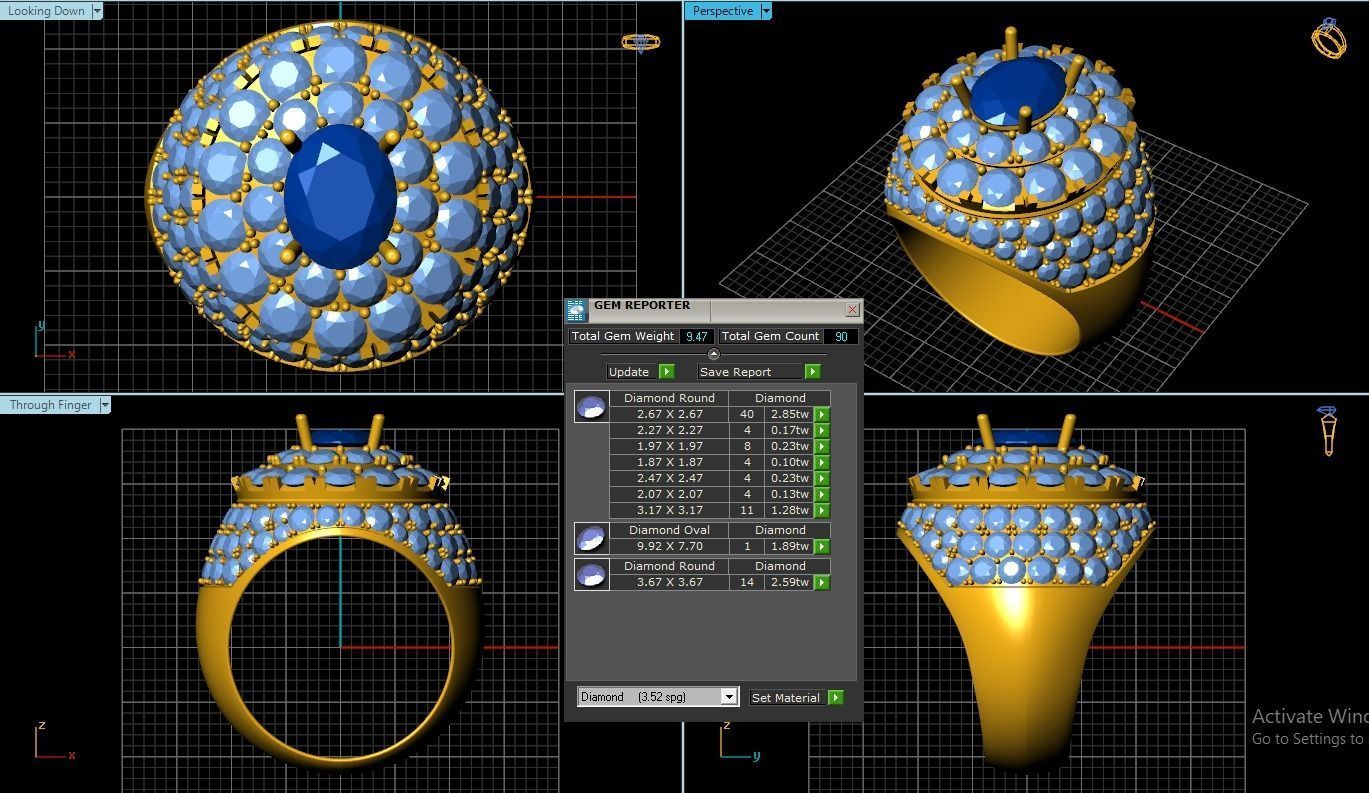Click the Total Gem Weight label
Image resolution: width=1369 pixels, height=793 pixels.
[623, 337]
